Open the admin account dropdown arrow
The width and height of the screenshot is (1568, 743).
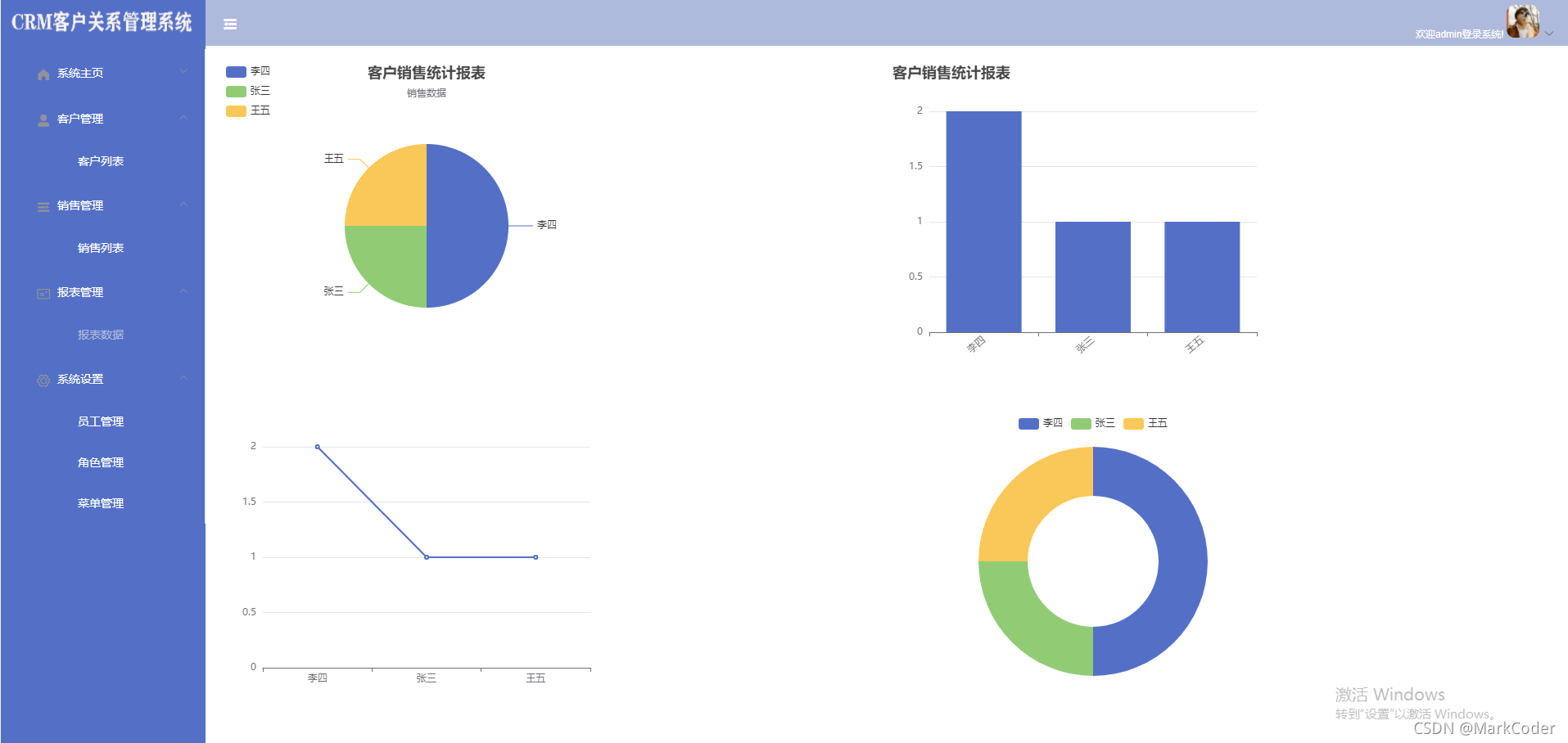(1549, 33)
